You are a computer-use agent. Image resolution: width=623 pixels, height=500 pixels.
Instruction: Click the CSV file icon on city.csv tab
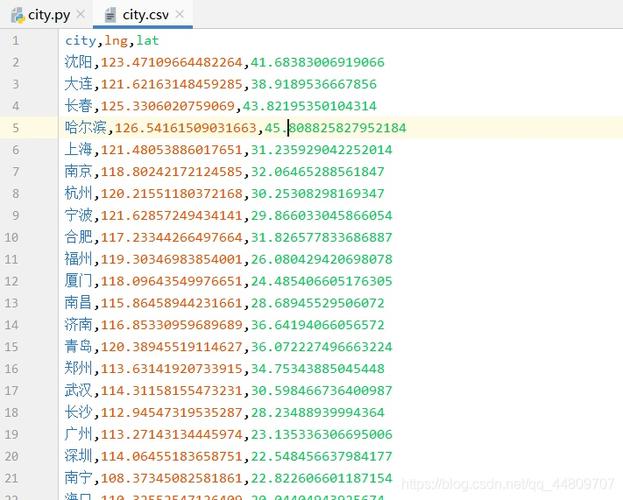[110, 15]
